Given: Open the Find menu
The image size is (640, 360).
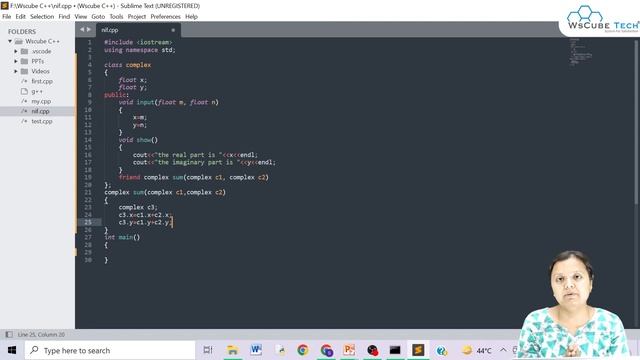Looking at the screenshot, I should pyautogui.click(x=64, y=17).
